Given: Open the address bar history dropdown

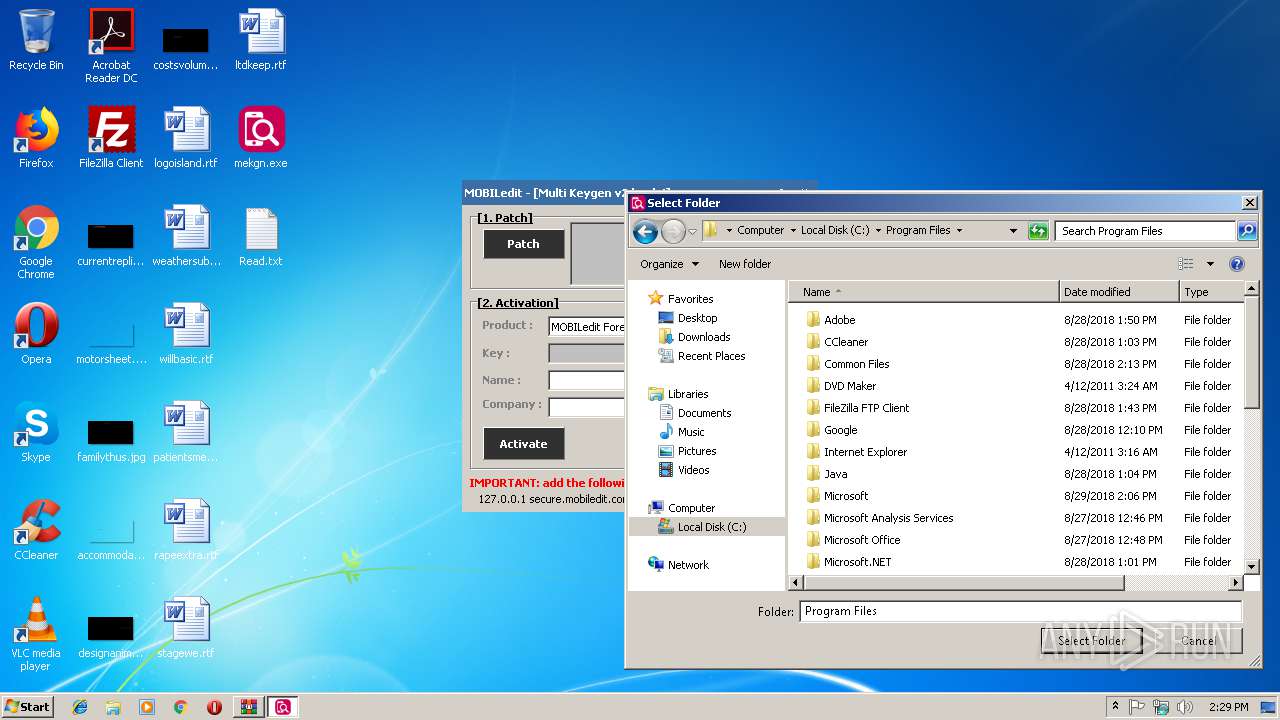Looking at the screenshot, I should coord(1013,231).
